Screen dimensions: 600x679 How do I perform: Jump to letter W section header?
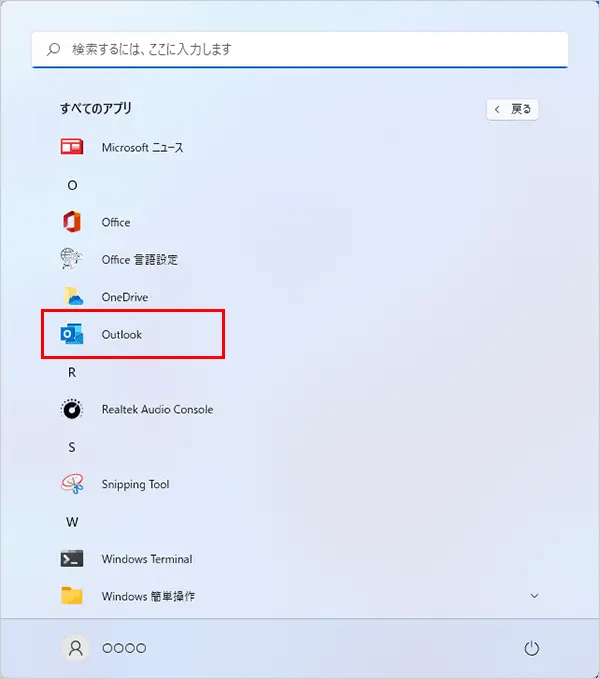tap(72, 522)
